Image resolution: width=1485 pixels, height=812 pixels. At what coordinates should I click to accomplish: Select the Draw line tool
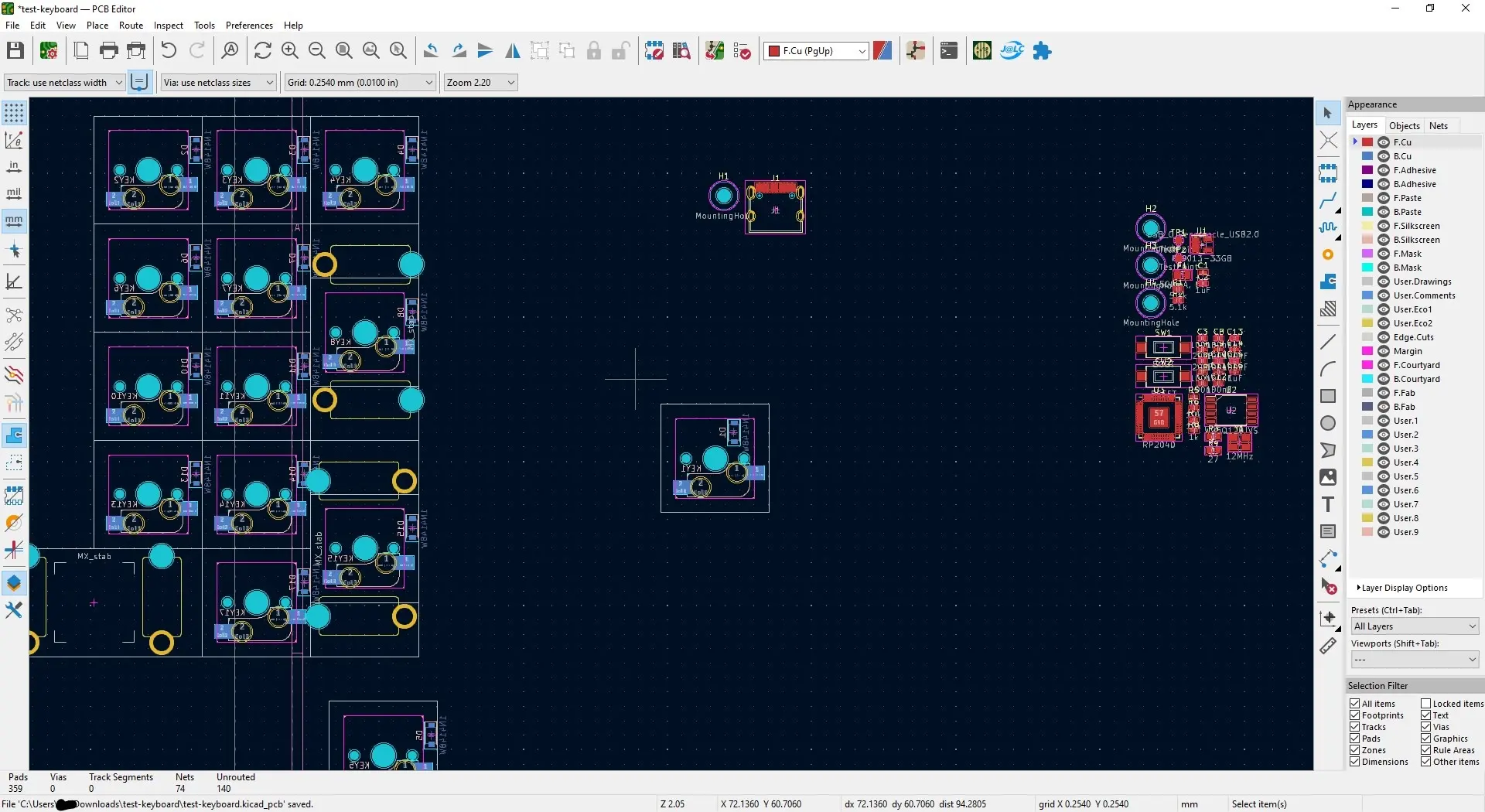1328,342
